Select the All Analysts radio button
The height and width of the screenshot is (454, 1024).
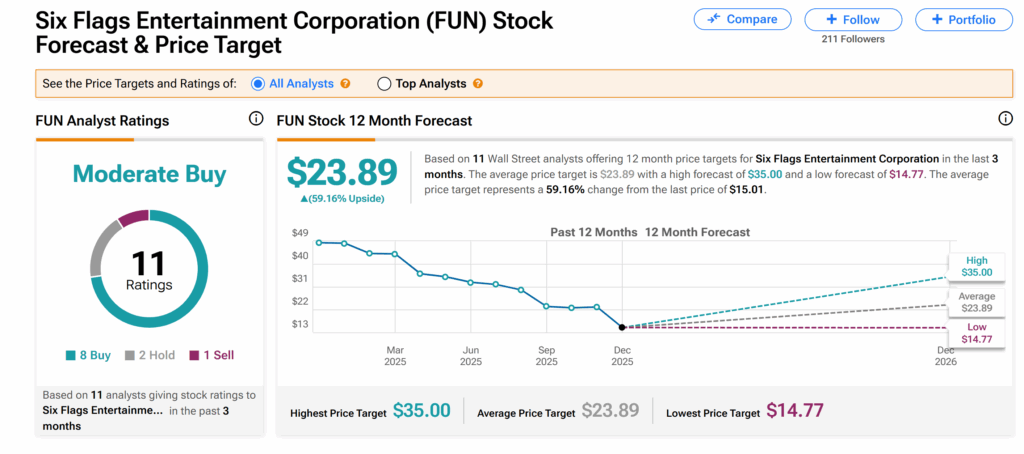click(258, 84)
